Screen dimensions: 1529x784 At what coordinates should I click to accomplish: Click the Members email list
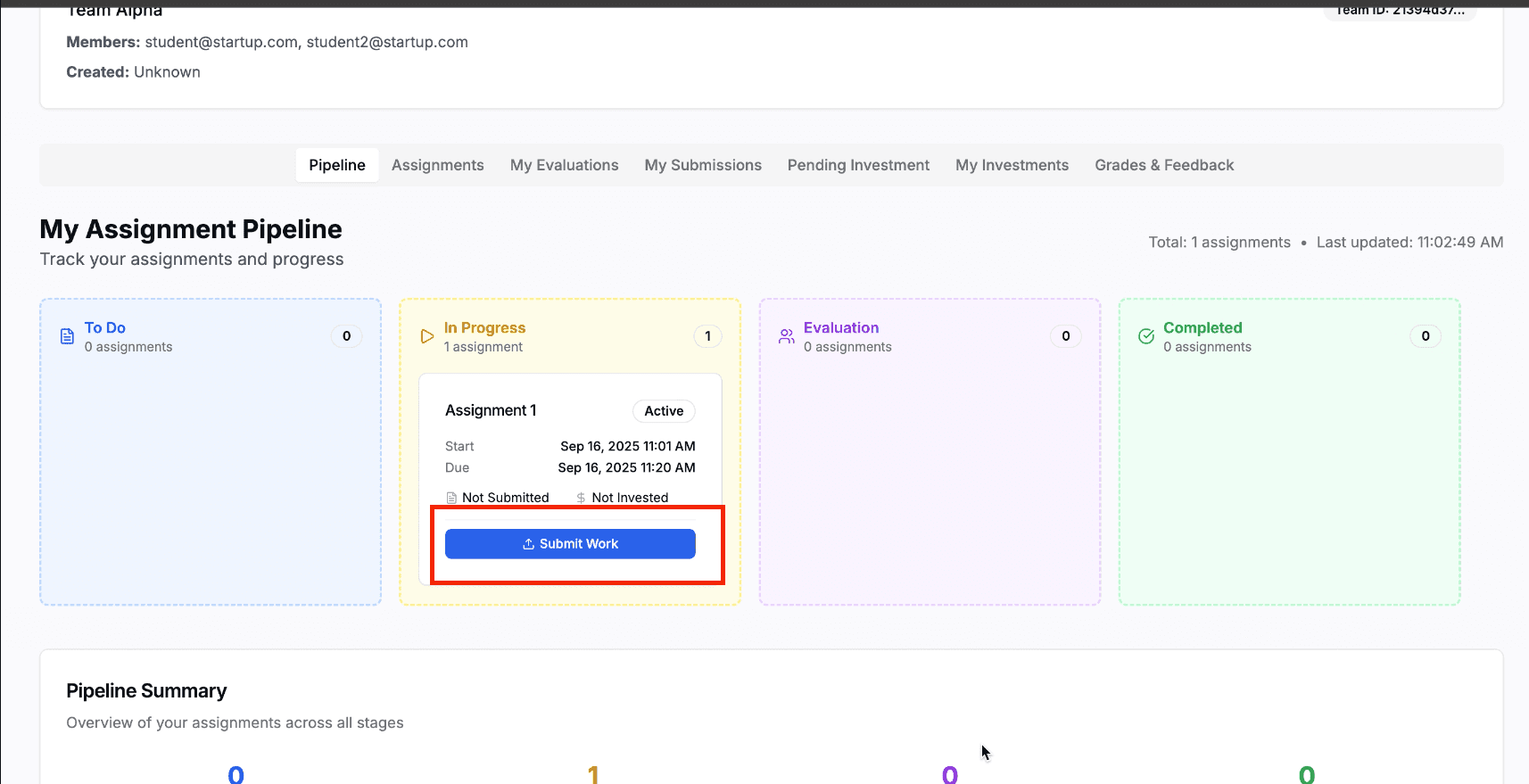coord(307,42)
